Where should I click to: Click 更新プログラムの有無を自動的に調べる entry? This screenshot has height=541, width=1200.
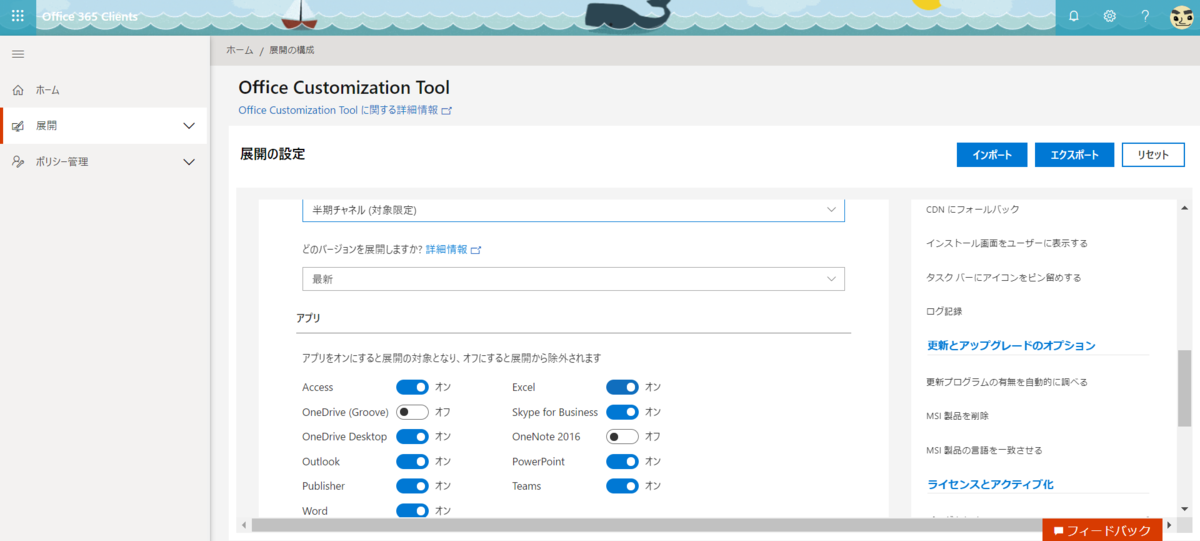click(x=1007, y=382)
